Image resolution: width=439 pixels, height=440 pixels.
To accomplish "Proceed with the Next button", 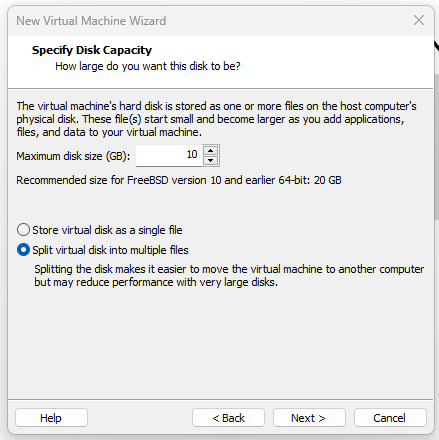I will (x=309, y=418).
